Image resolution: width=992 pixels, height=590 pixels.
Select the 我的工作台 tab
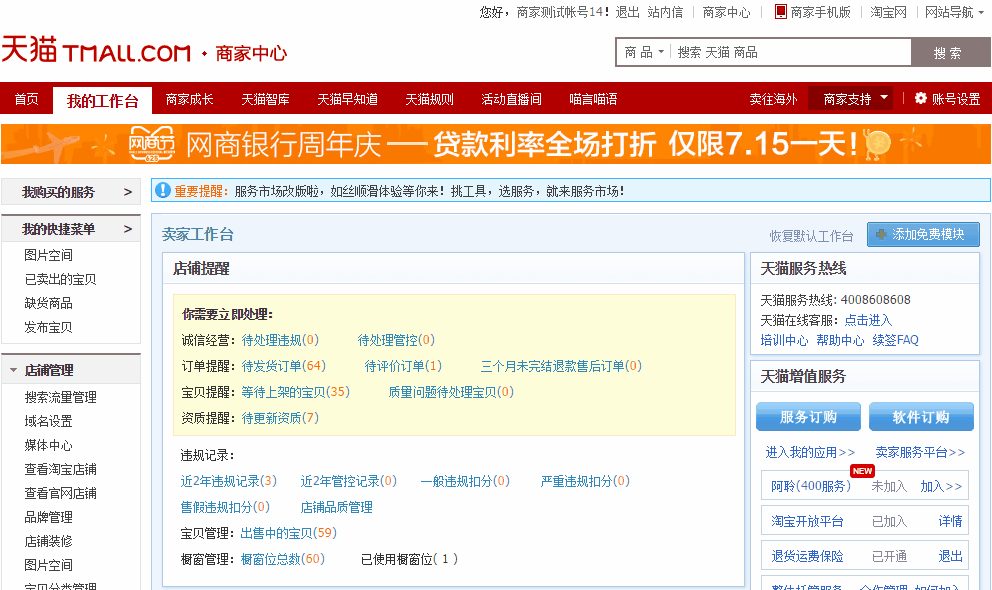coord(102,101)
